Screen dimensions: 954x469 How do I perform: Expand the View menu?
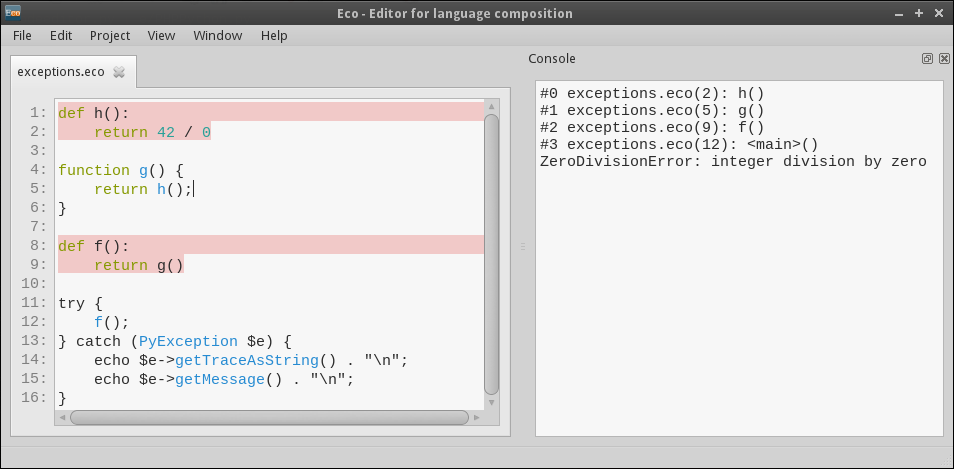click(161, 35)
